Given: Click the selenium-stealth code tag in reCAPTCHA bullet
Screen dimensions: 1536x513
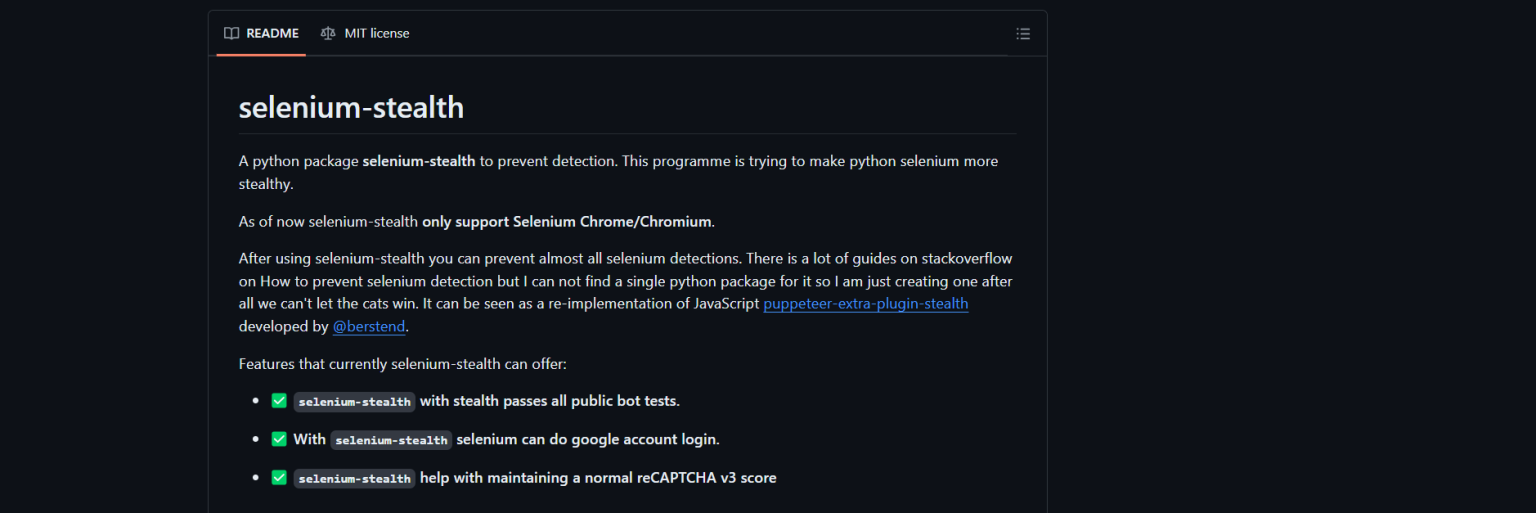Looking at the screenshot, I should pyautogui.click(x=354, y=479).
